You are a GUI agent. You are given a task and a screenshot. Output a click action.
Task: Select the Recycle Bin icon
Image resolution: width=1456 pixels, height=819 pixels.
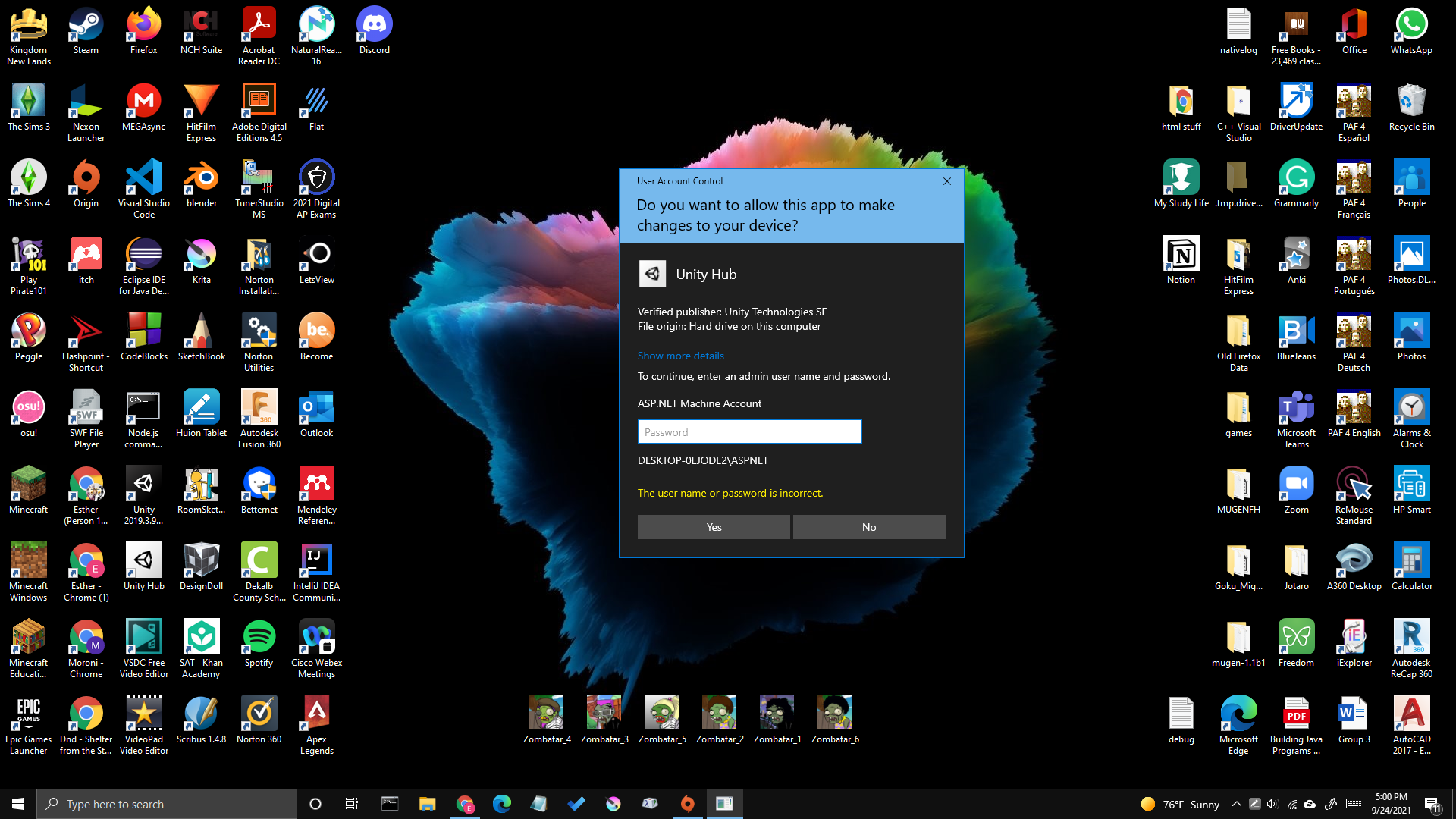[x=1411, y=108]
